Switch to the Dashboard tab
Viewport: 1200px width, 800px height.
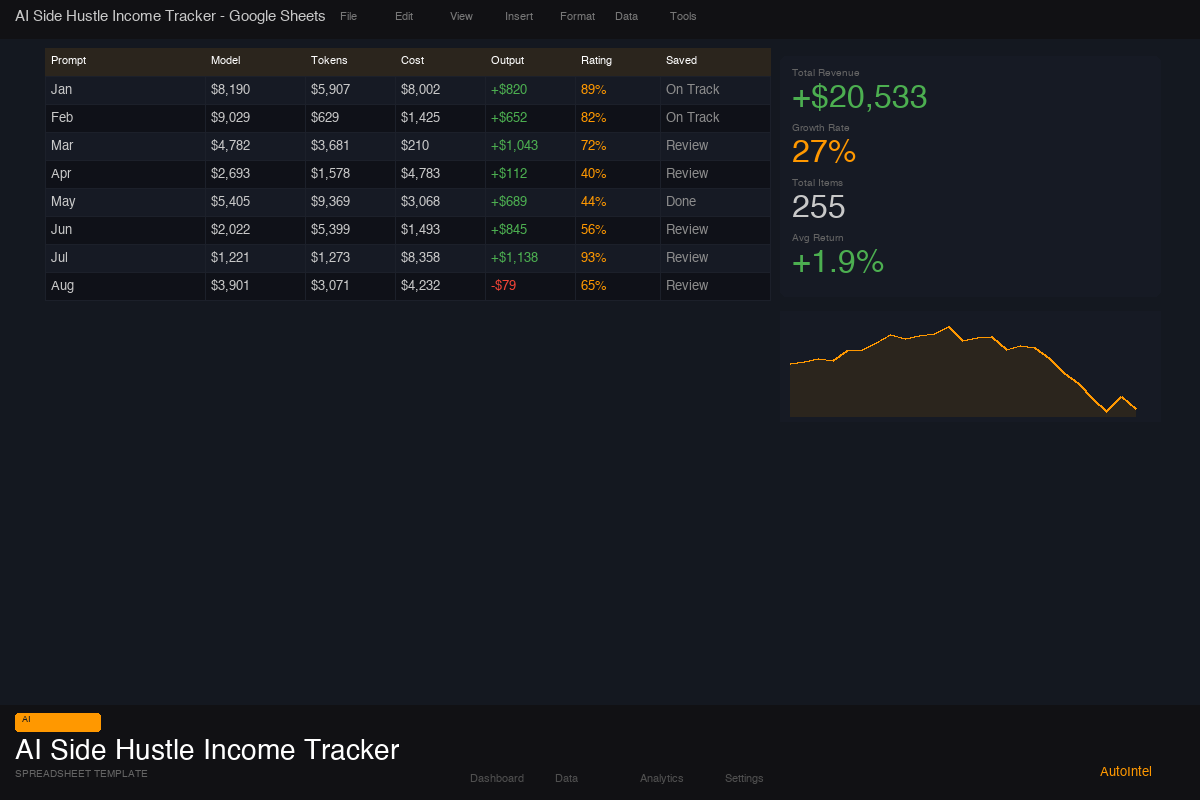(497, 778)
